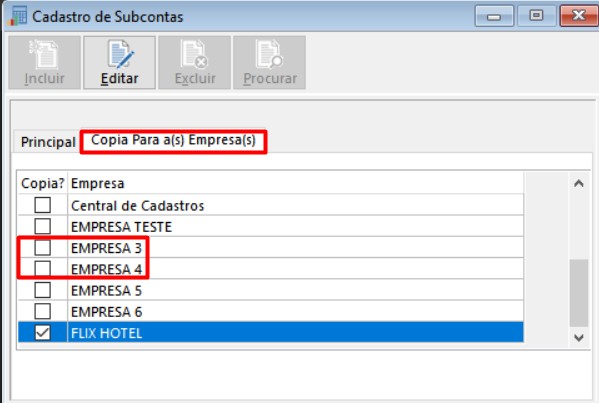Viewport: 599px width, 403px height.
Task: Click the Incluir toolbar button
Action: click(44, 63)
